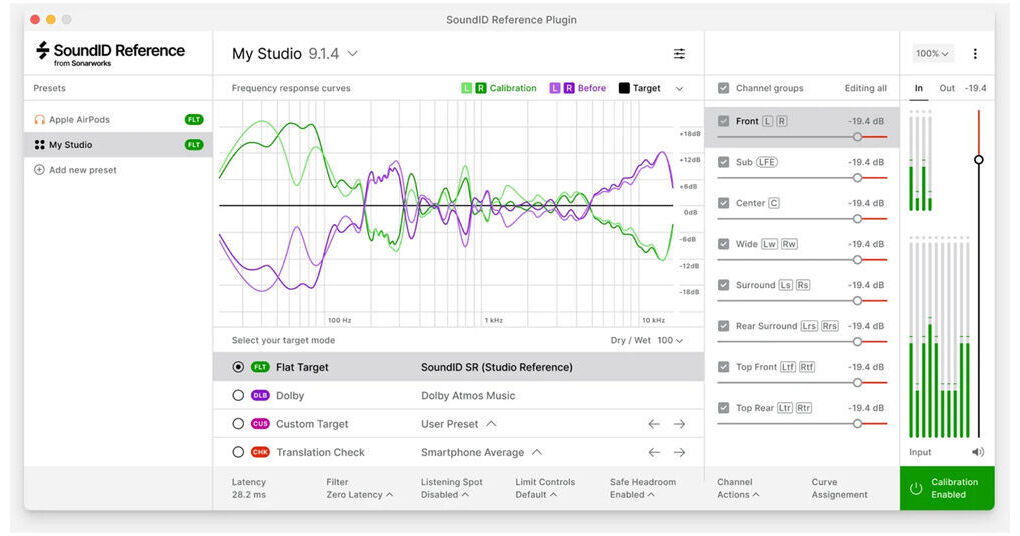The height and width of the screenshot is (536, 1020).
Task: Uncheck the Channel groups checkbox
Action: (723, 88)
